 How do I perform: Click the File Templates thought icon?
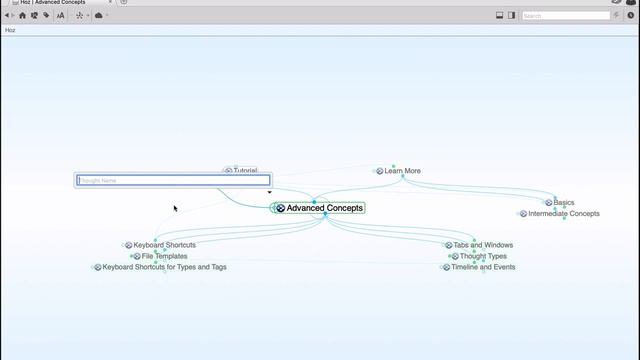click(x=137, y=256)
